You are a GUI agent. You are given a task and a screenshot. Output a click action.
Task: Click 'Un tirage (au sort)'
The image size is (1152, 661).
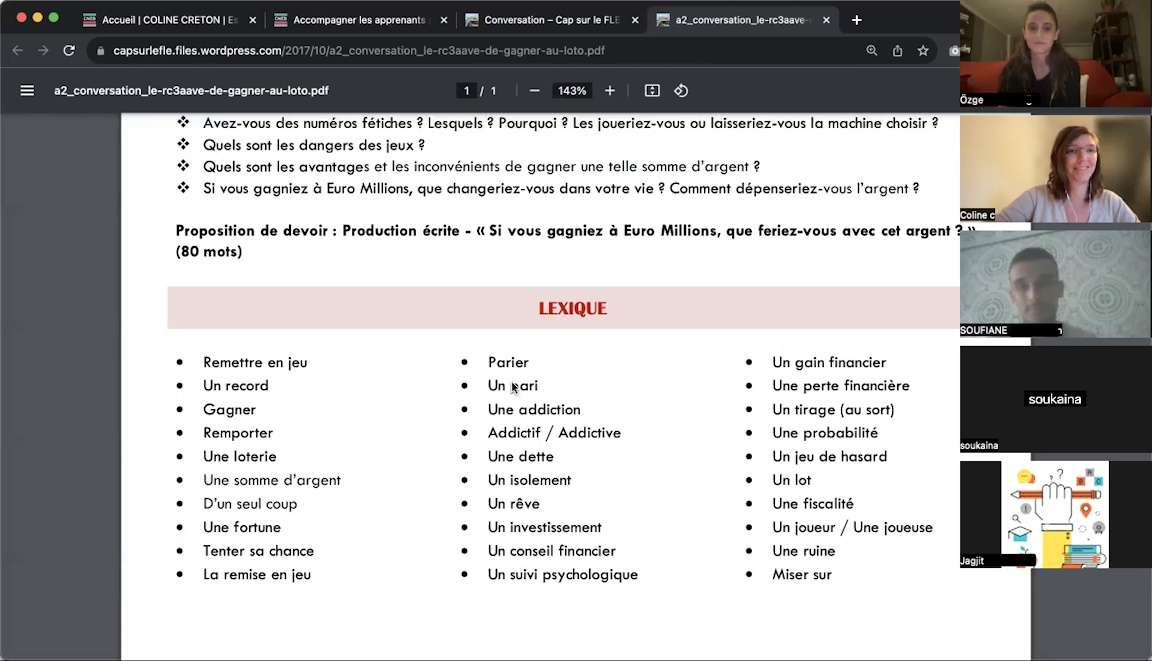833,410
